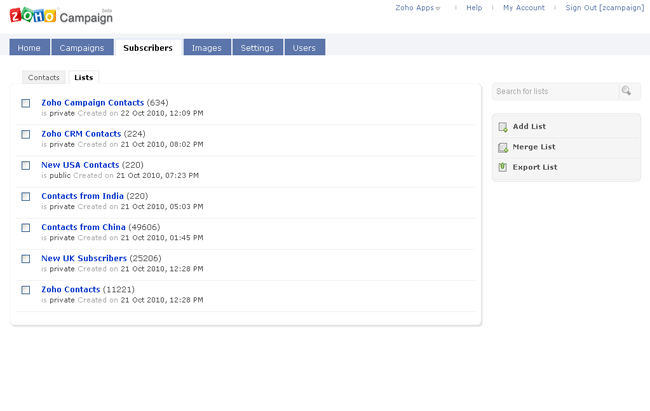Screen dimensions: 650x411
Task: Click the Add List icon
Action: pos(503,127)
